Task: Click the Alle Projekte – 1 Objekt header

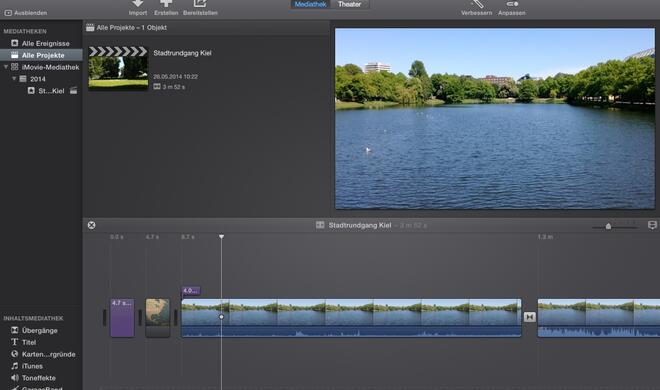Action: click(x=131, y=28)
